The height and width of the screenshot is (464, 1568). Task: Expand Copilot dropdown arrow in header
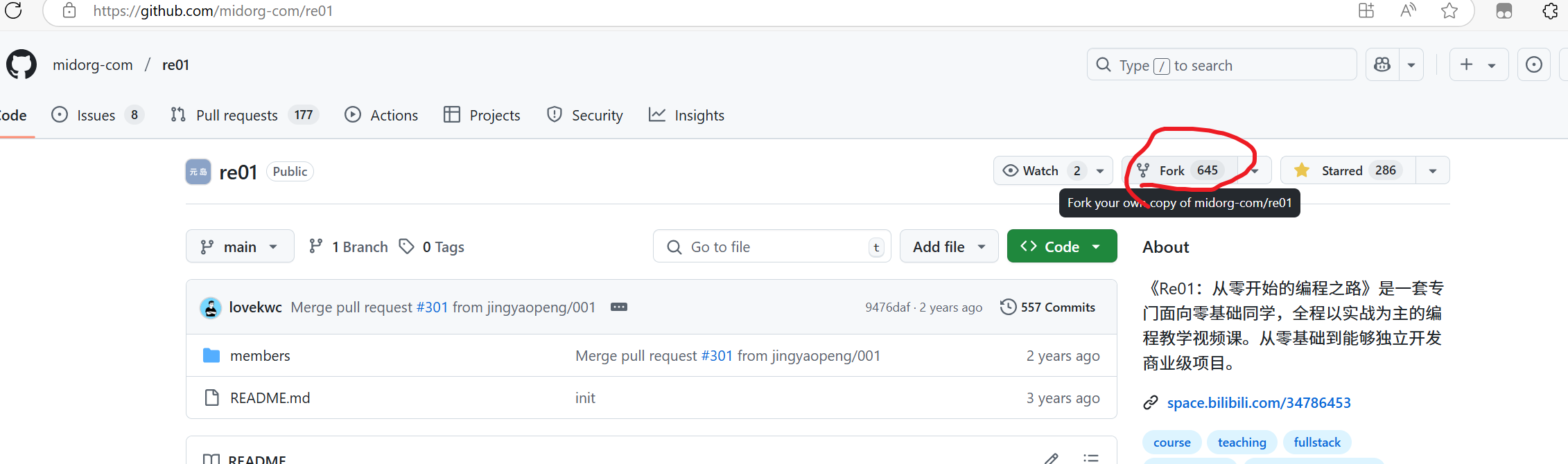[x=1411, y=64]
